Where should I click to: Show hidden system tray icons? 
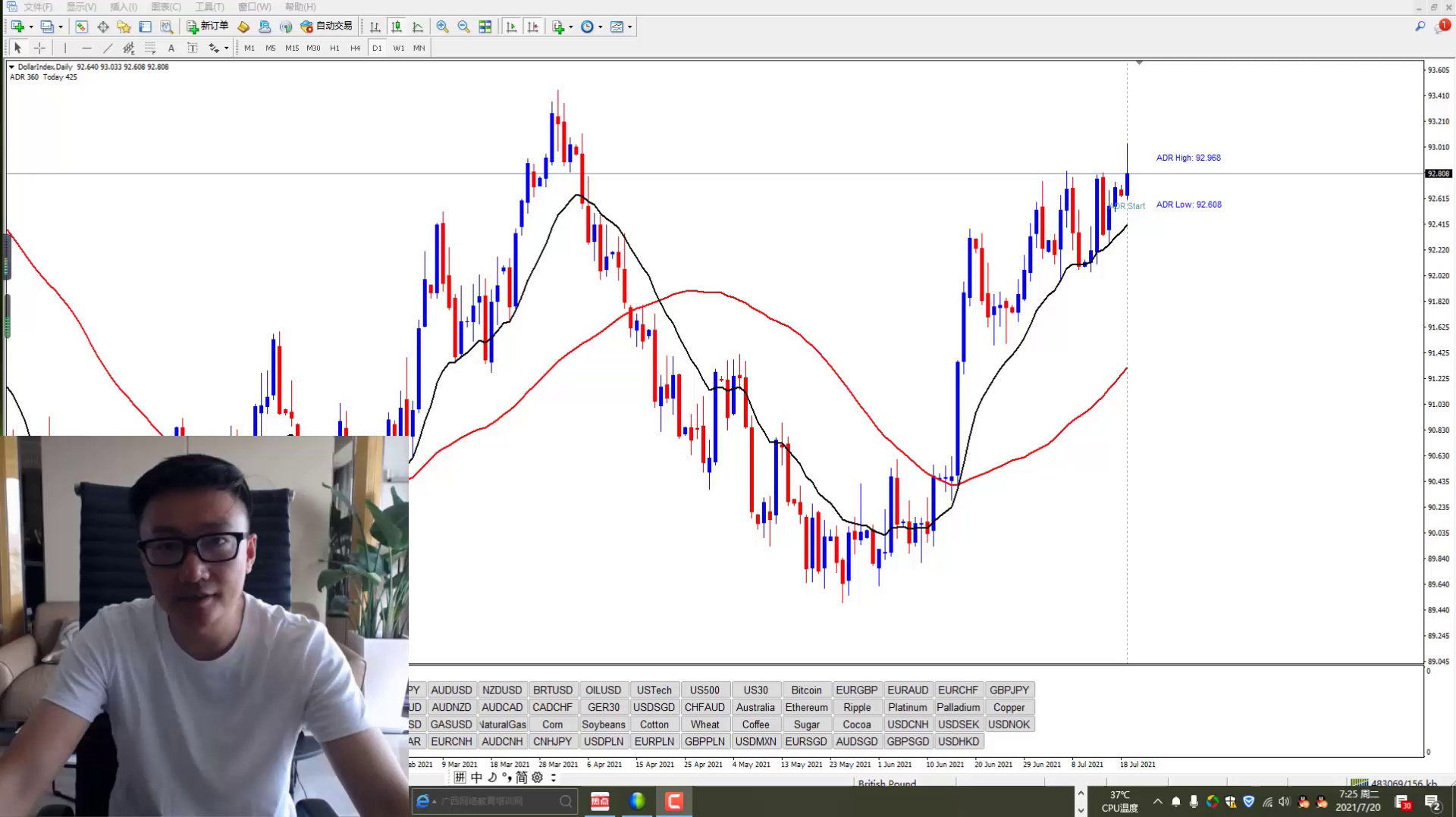coord(1157,801)
